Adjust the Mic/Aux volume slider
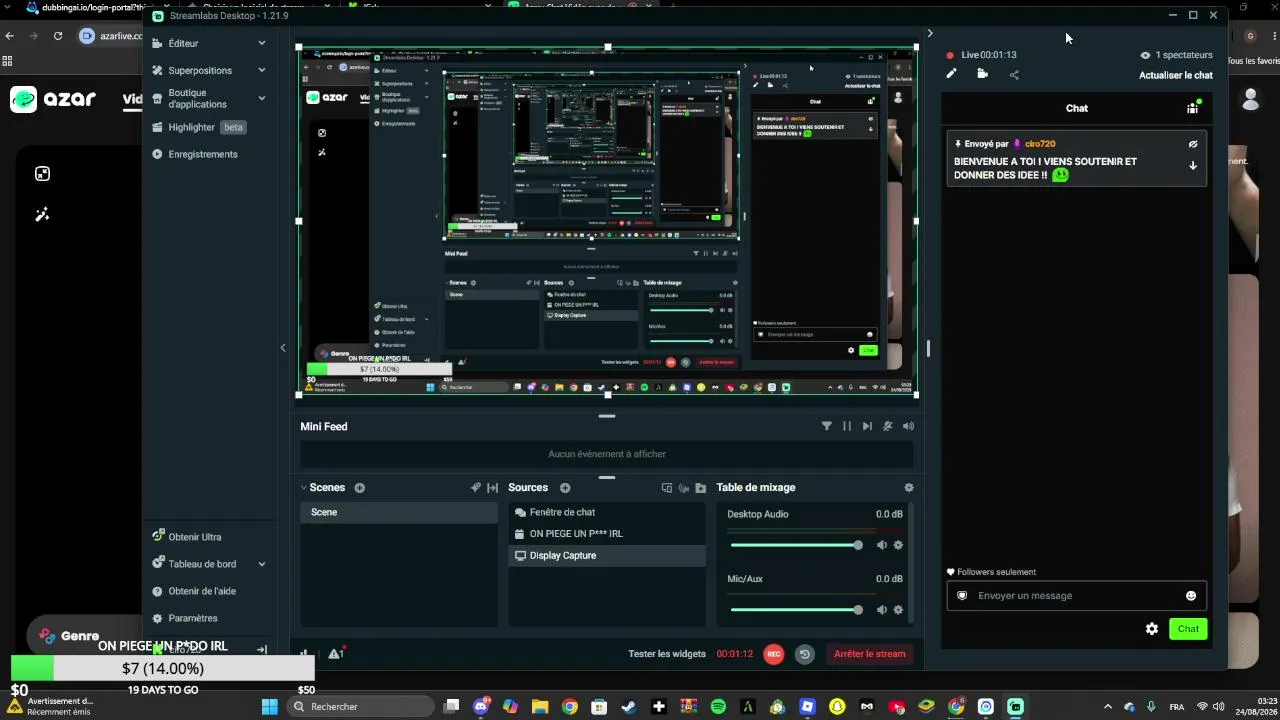This screenshot has width=1280, height=720. coord(796,610)
